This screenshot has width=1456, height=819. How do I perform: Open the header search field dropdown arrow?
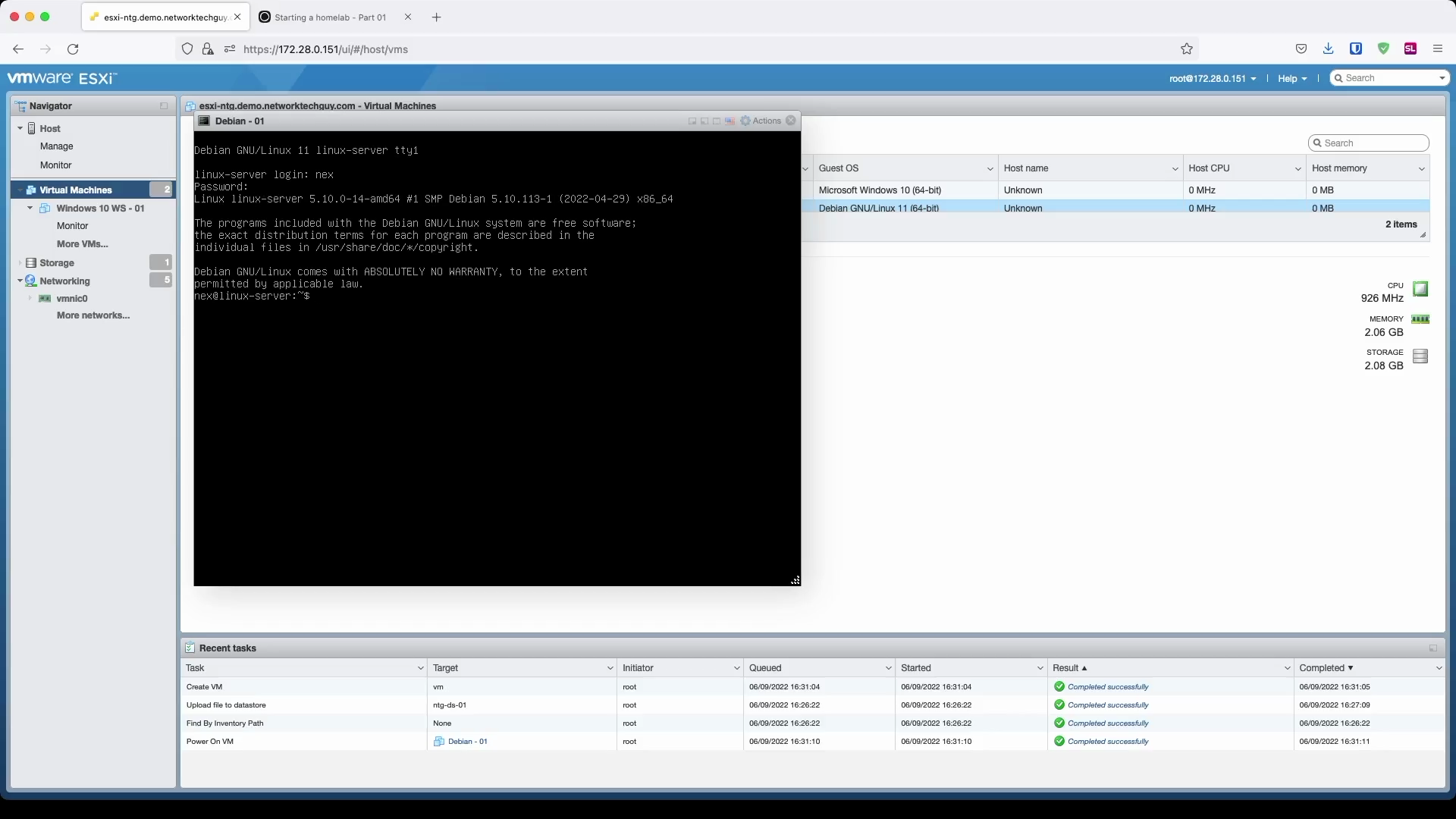(x=1442, y=78)
